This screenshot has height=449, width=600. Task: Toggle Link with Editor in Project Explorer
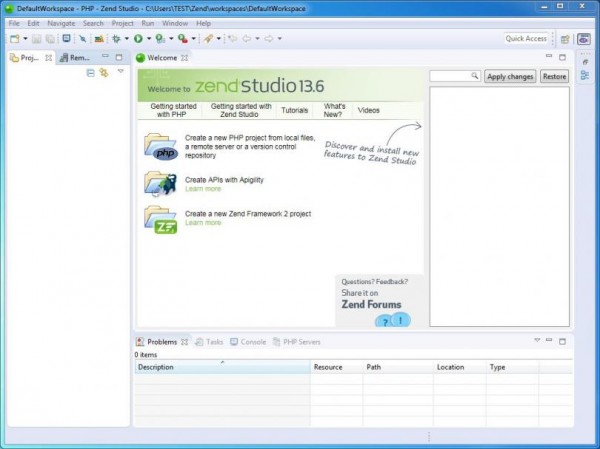tap(104, 72)
